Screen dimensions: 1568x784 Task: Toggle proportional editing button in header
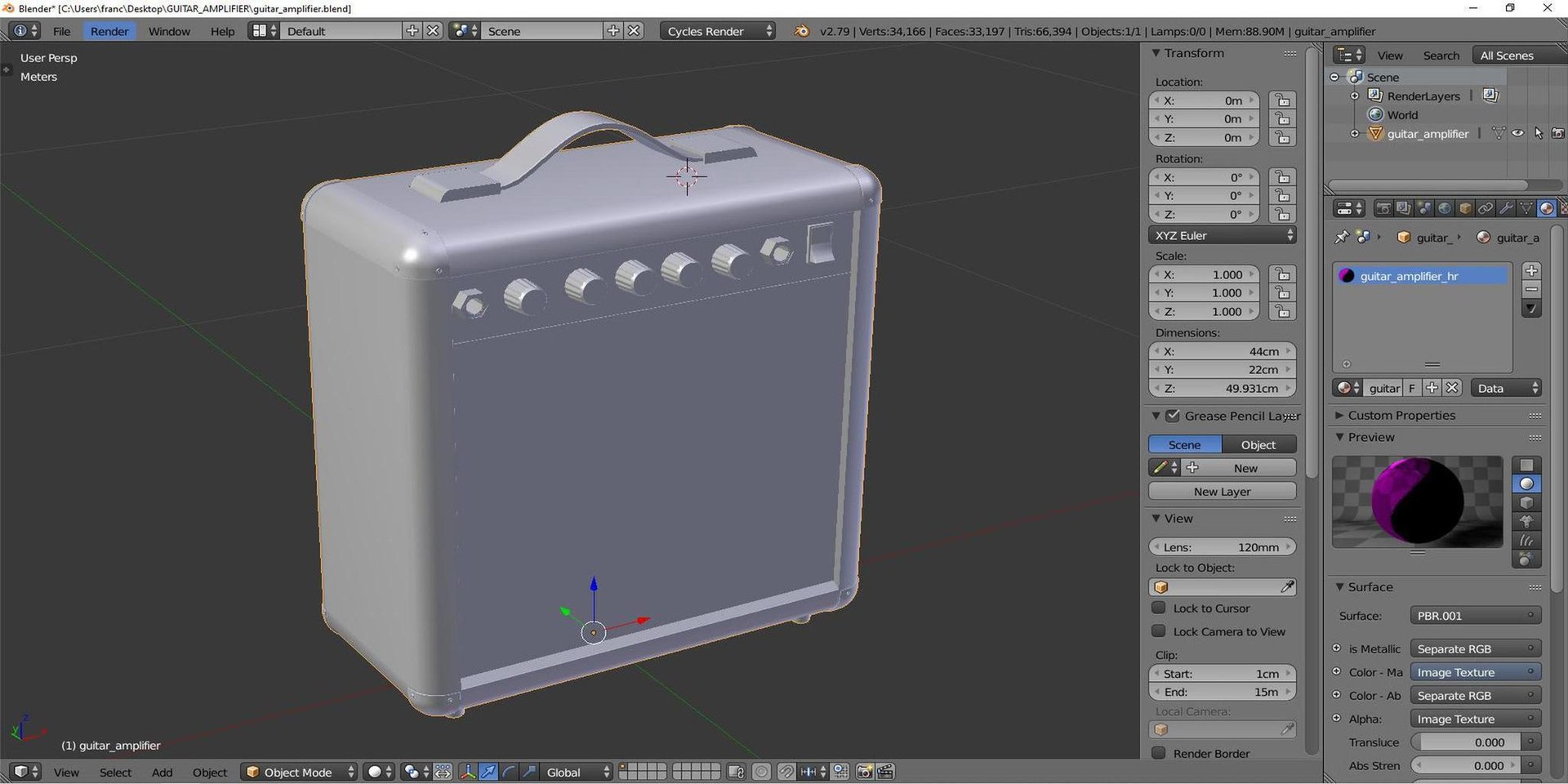761,772
